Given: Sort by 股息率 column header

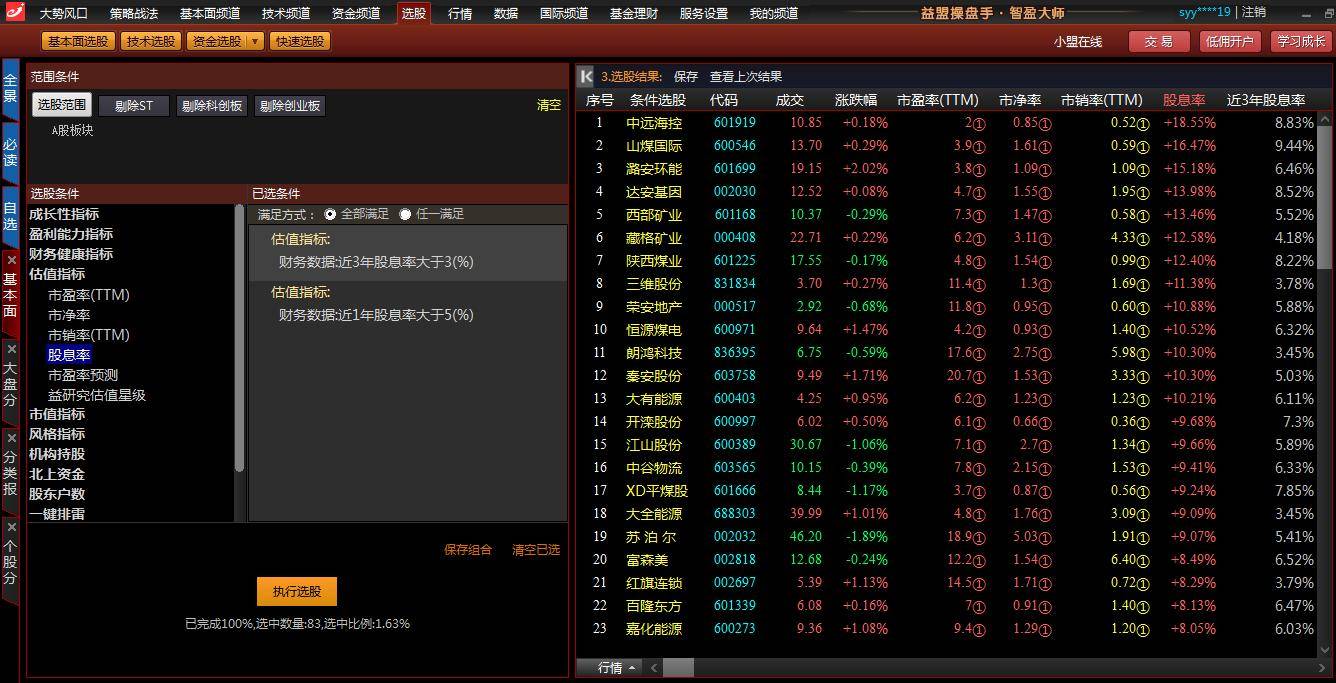Looking at the screenshot, I should (x=1184, y=100).
